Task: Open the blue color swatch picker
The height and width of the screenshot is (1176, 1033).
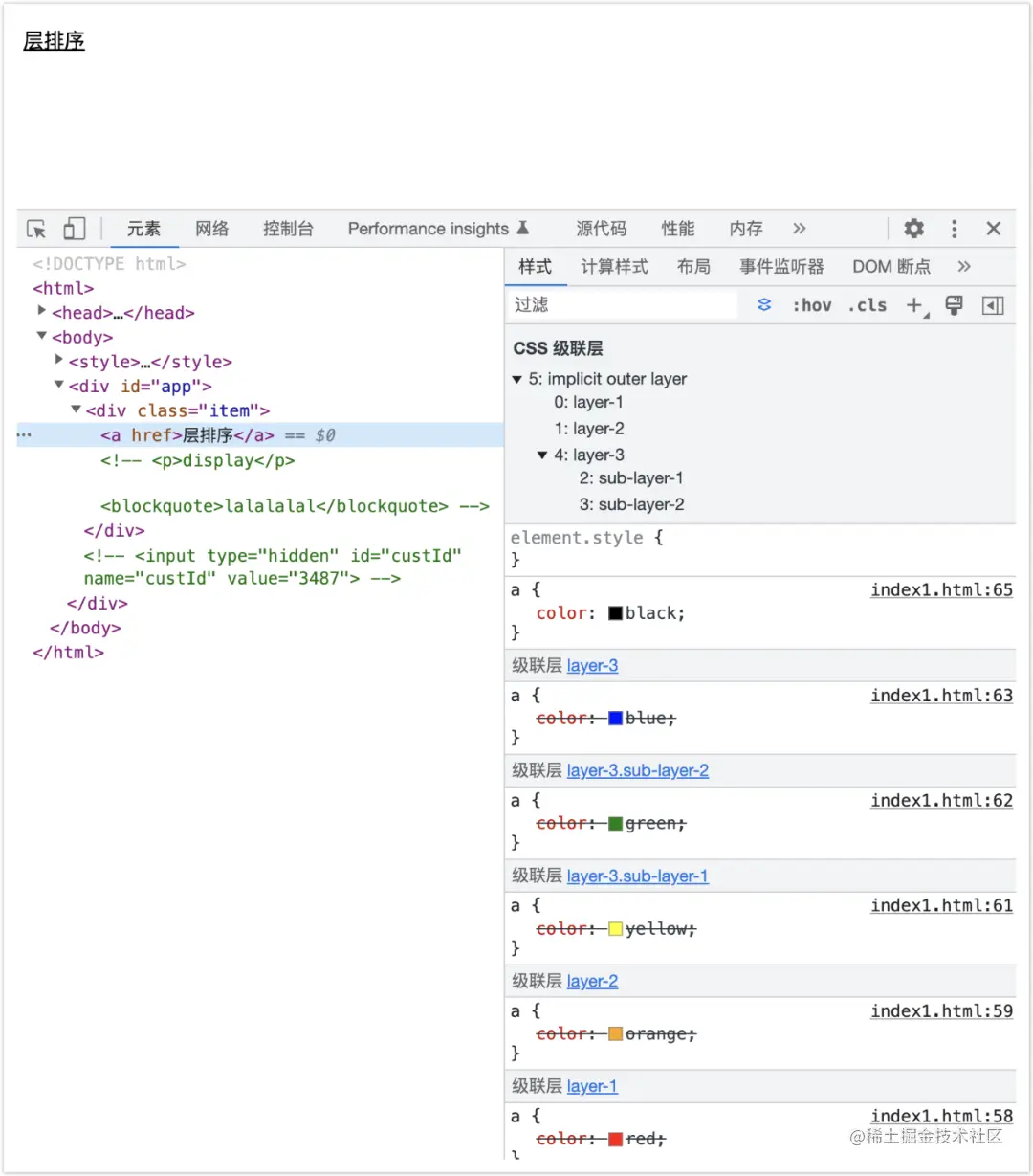Action: (x=616, y=719)
